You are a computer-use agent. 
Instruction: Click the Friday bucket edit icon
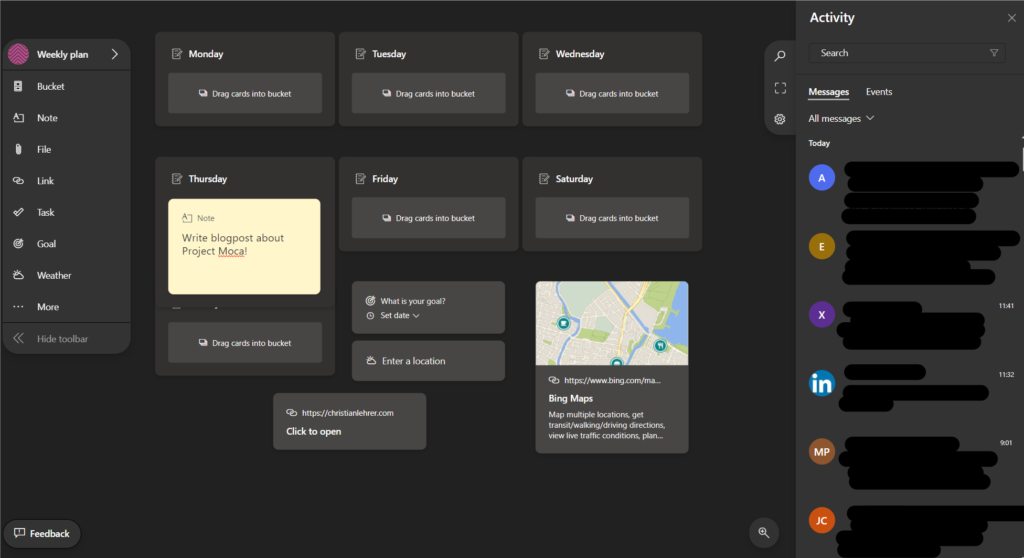pyautogui.click(x=360, y=178)
